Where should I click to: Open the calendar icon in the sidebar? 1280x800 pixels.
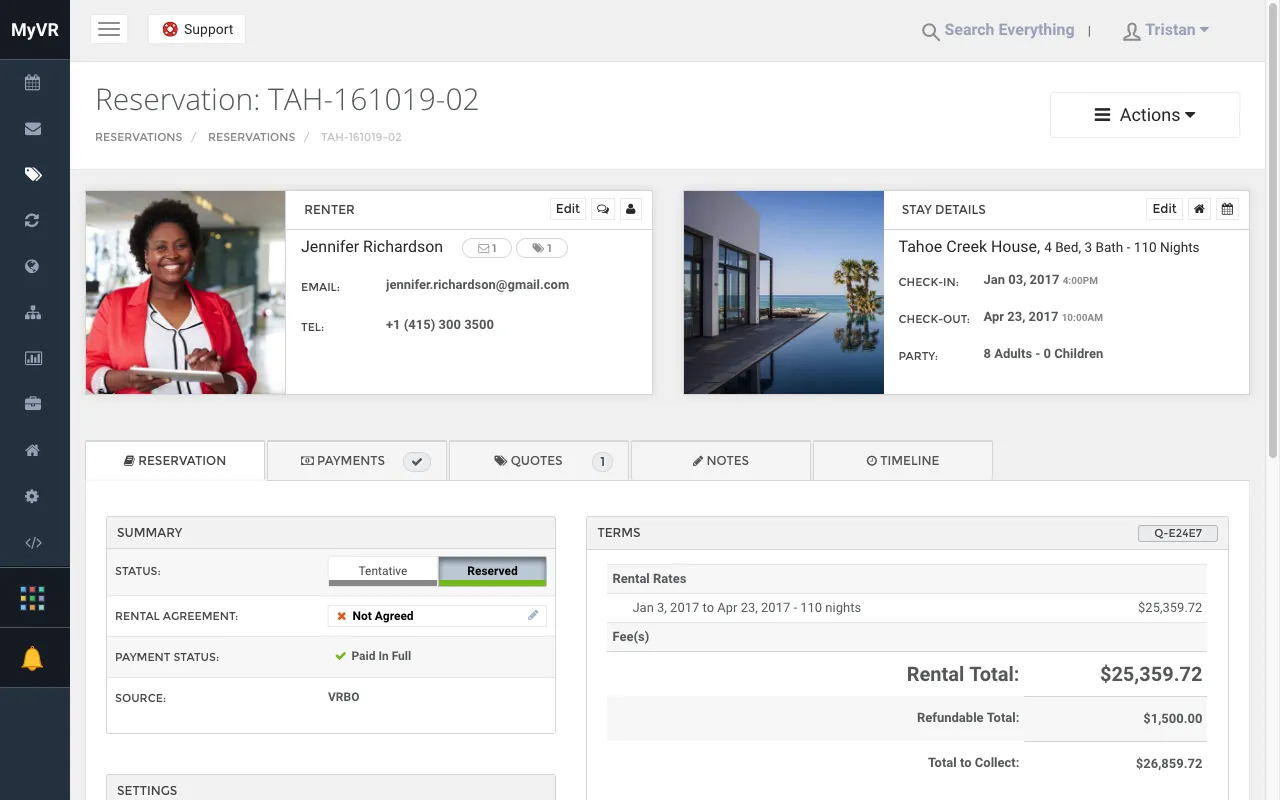[33, 83]
